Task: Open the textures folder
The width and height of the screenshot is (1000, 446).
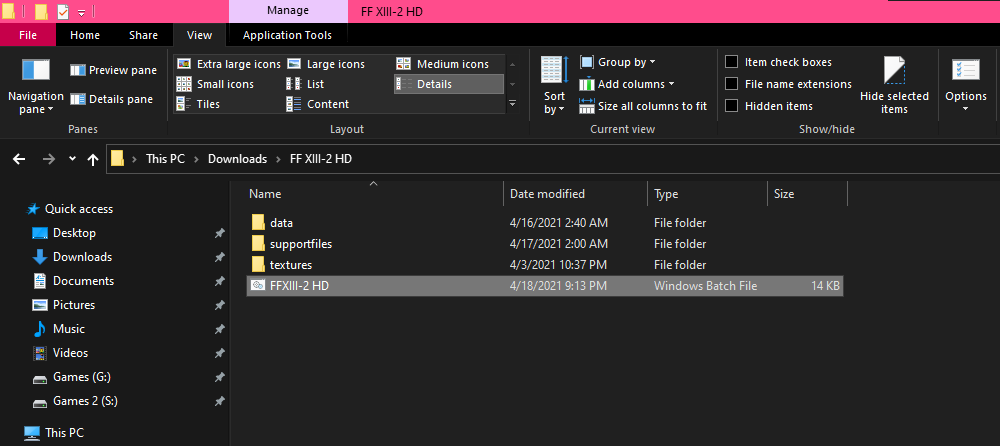Action: (291, 265)
